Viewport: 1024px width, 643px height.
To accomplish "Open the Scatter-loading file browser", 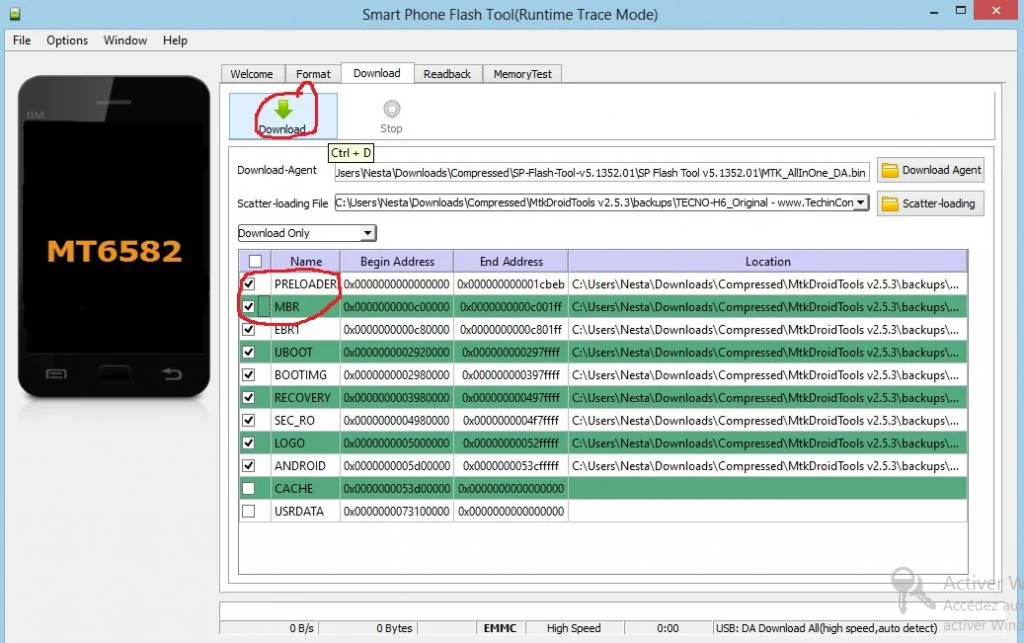I will point(930,204).
